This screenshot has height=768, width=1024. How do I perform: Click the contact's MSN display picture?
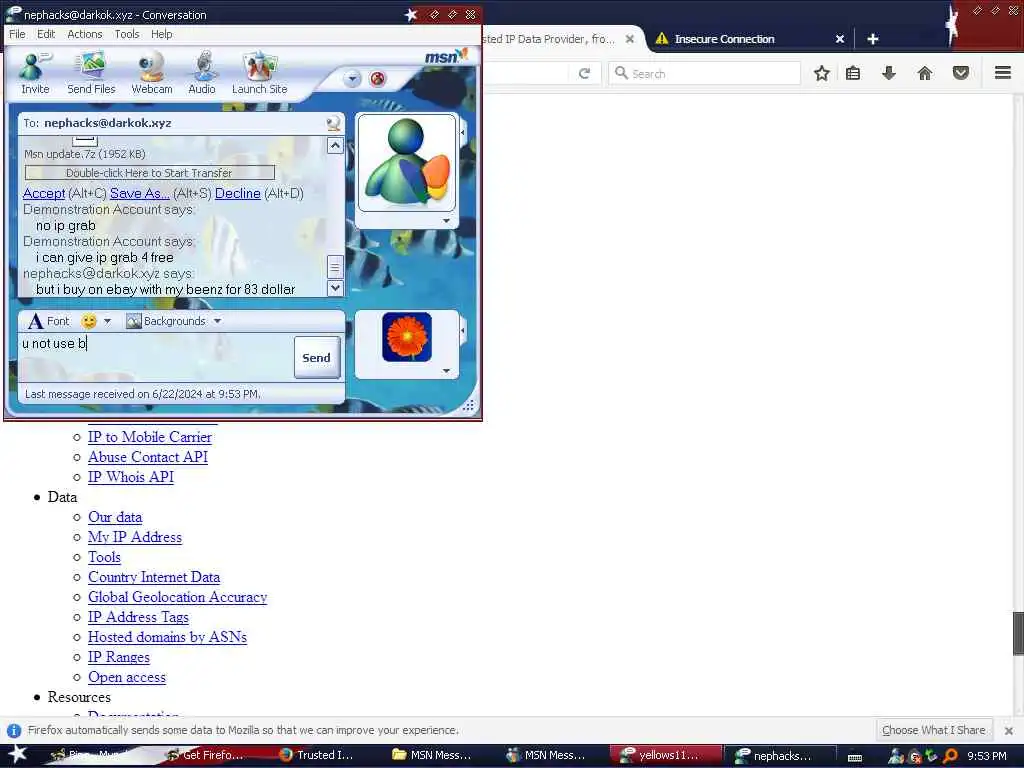click(406, 162)
